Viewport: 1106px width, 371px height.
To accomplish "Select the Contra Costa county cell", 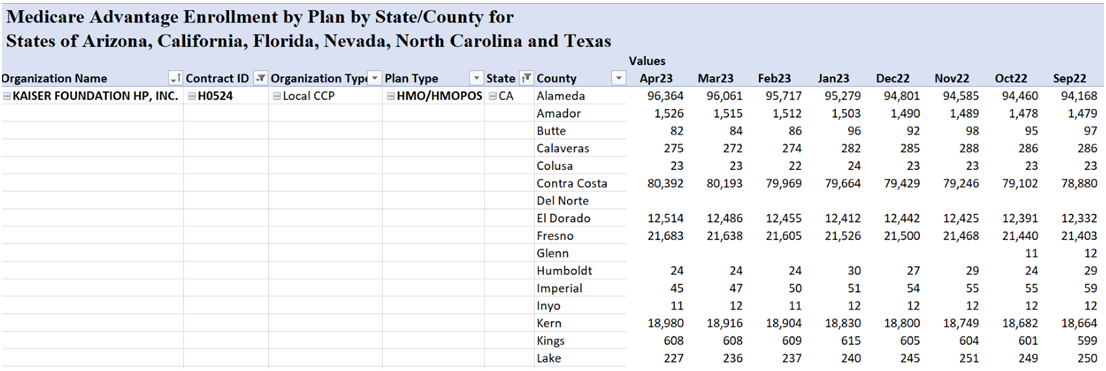I will point(581,183).
